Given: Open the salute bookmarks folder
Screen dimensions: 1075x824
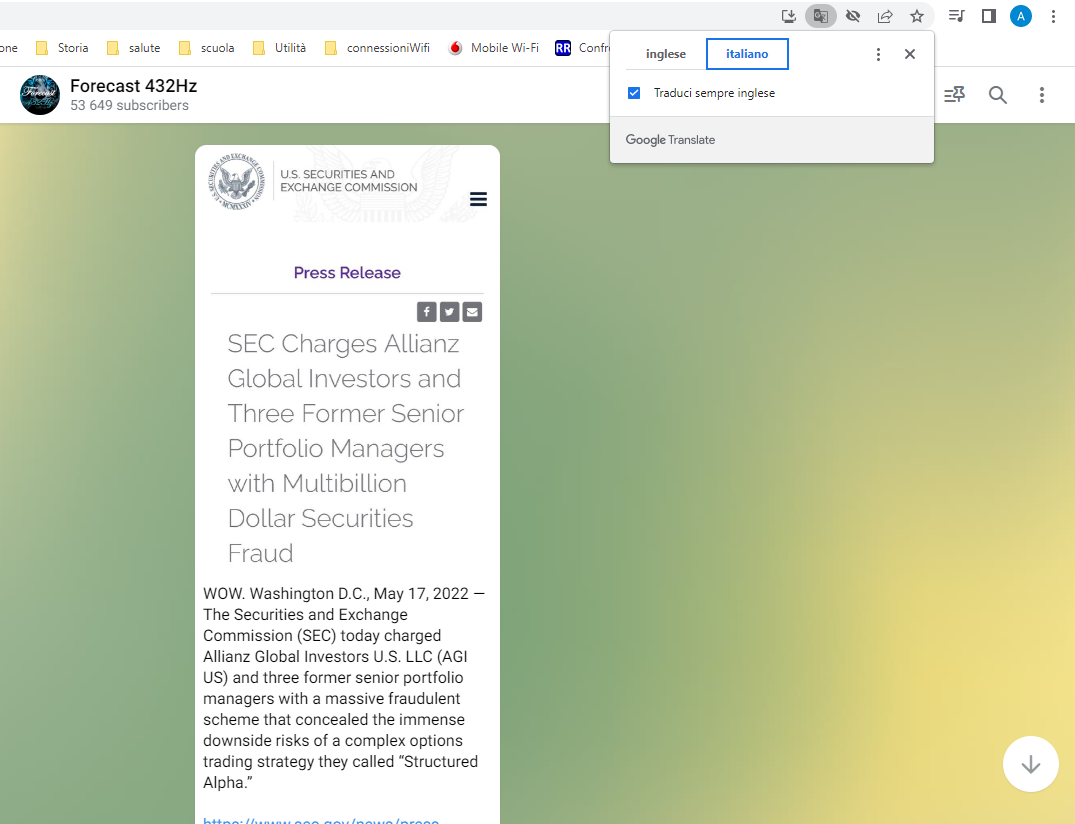Looking at the screenshot, I should [x=134, y=48].
